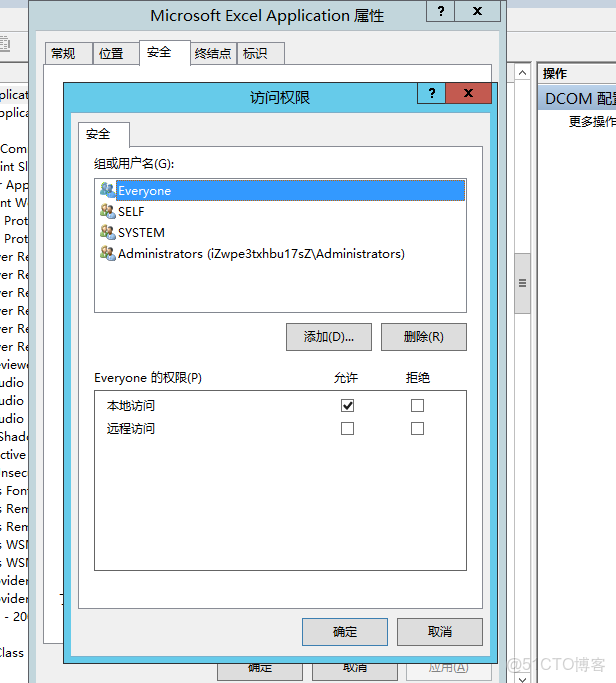Close the Microsoft Excel Application 属性 window

click(x=477, y=11)
